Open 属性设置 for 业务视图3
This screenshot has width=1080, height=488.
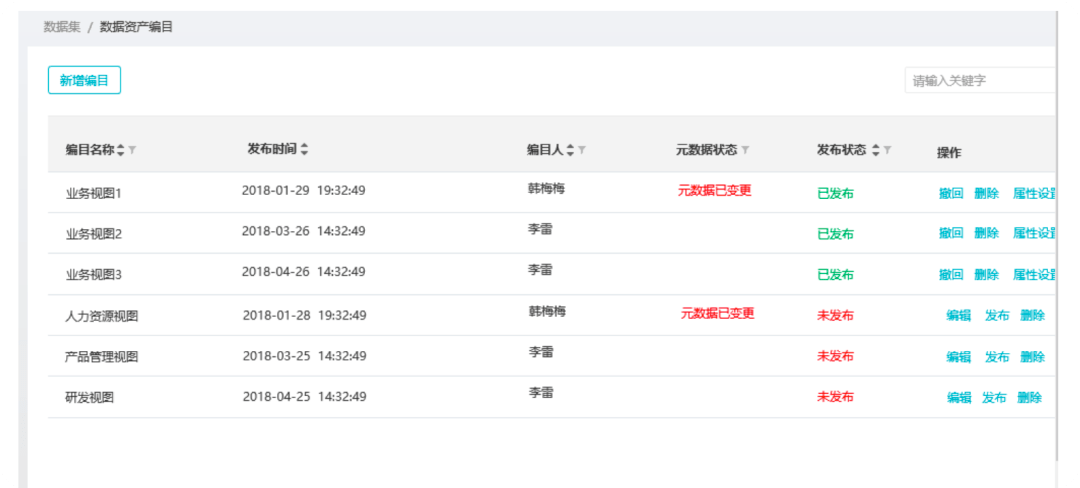point(1035,274)
